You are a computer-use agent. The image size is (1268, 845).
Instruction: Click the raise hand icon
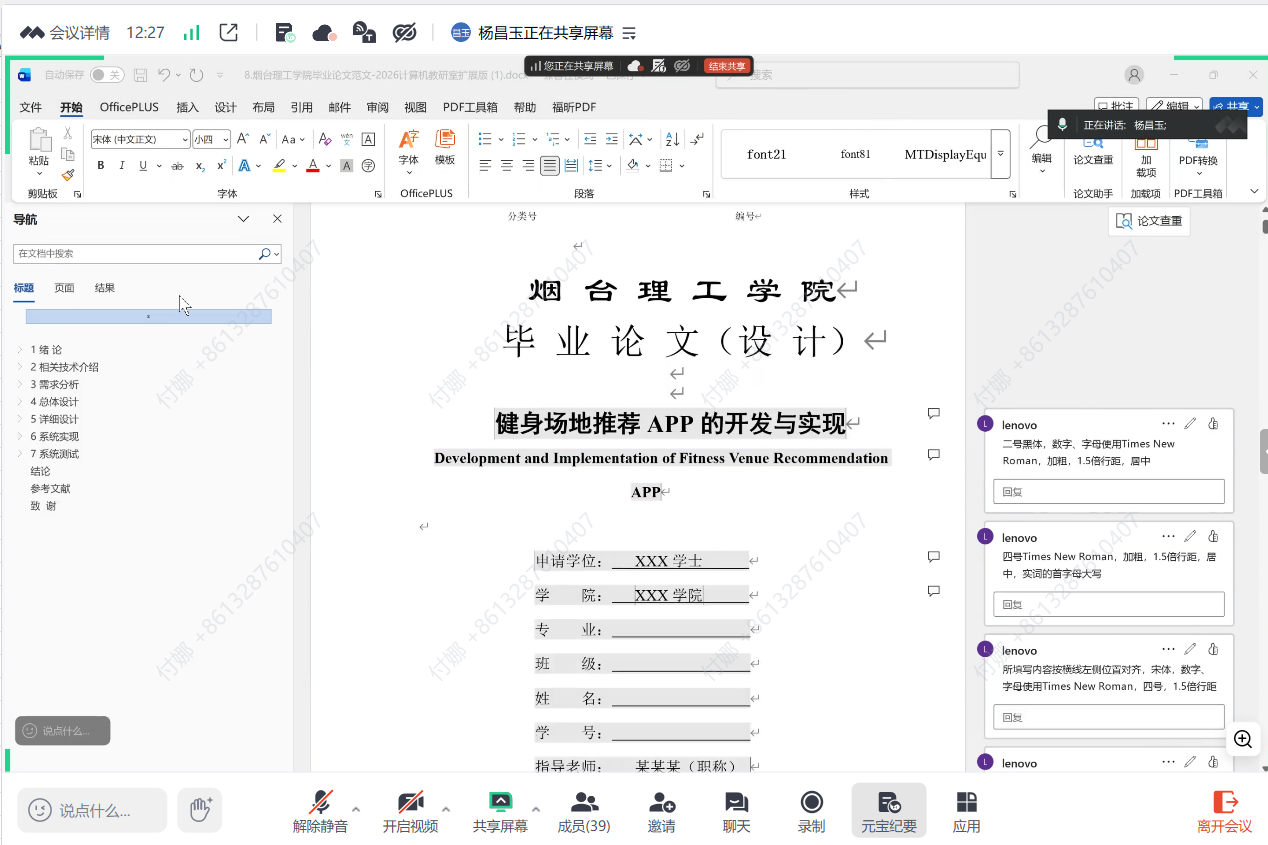click(x=200, y=810)
